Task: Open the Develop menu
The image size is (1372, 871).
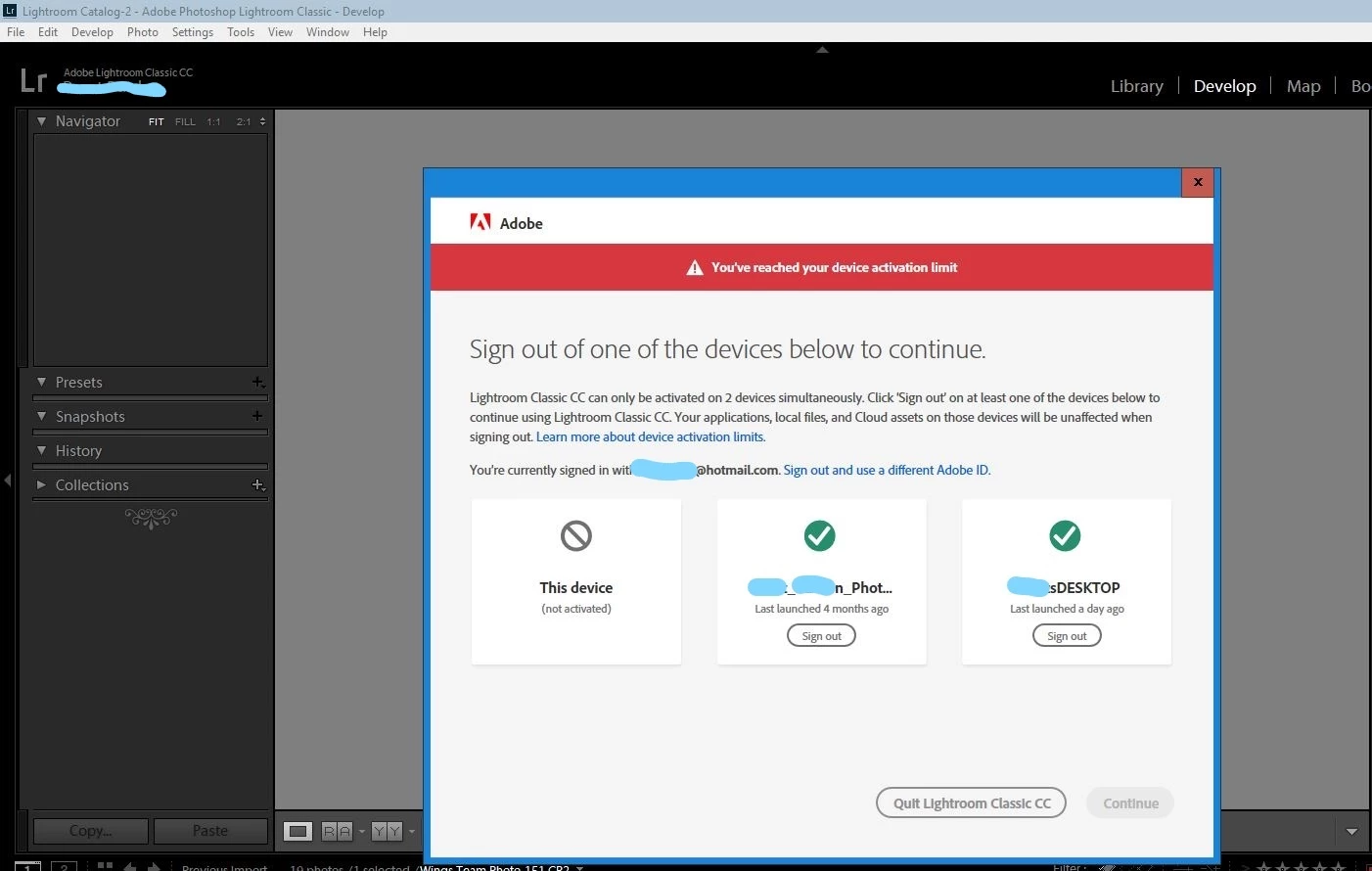Action: click(92, 32)
